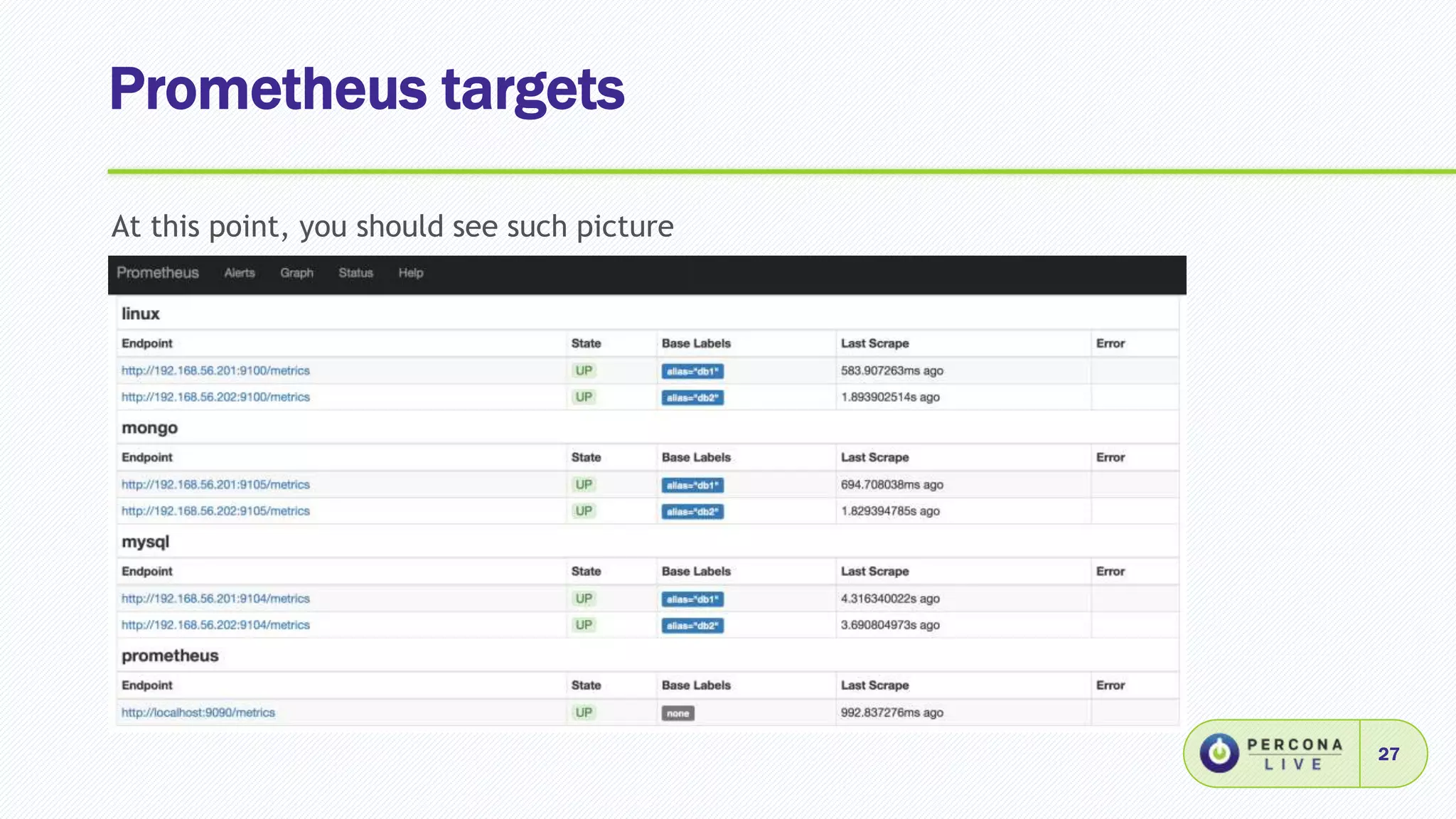Open the Graph menu item
Viewport: 1456px width, 819px height.
[296, 273]
